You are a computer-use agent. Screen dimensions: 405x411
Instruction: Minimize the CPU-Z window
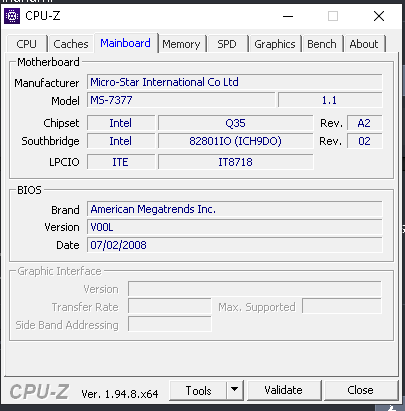click(x=288, y=16)
